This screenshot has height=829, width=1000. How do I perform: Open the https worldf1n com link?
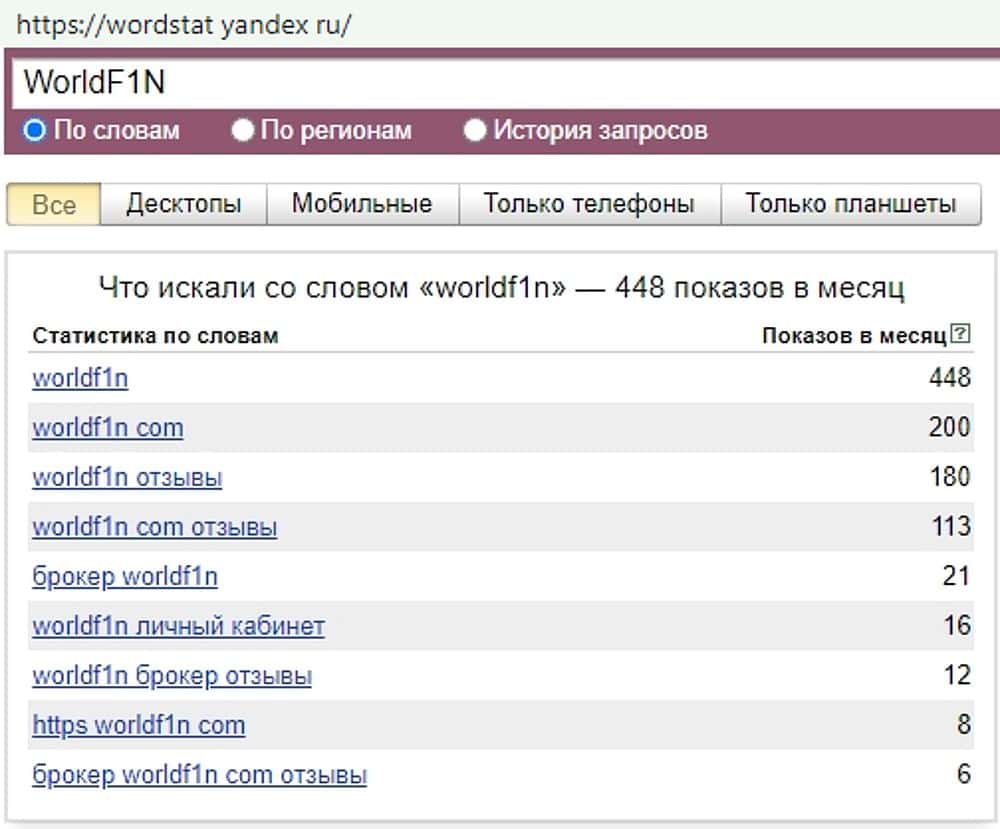pos(138,726)
